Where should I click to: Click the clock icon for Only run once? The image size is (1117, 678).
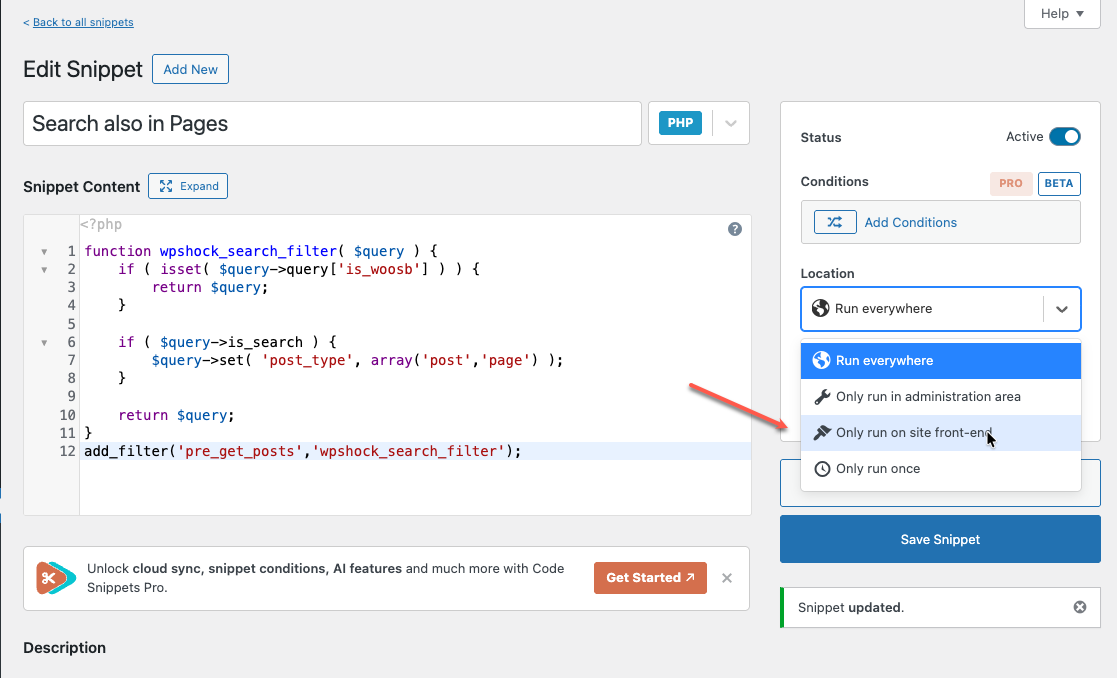coord(822,469)
